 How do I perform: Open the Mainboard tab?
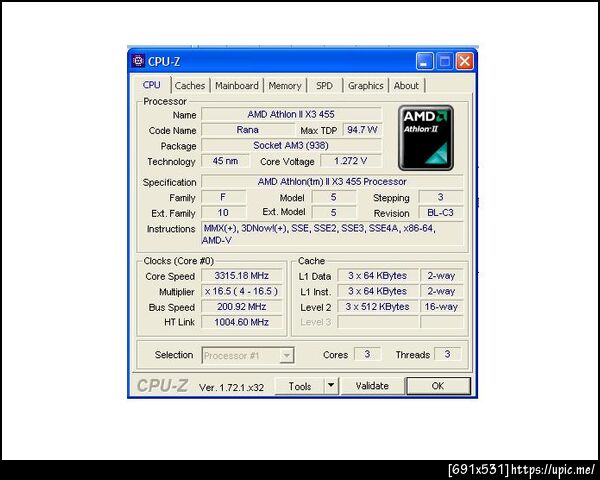pyautogui.click(x=236, y=86)
